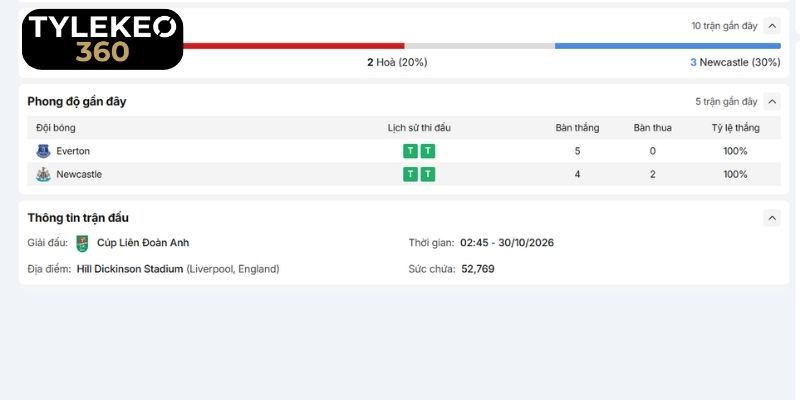Click the 'Đội bóng' column header
This screenshot has width=800, height=400.
(56, 128)
